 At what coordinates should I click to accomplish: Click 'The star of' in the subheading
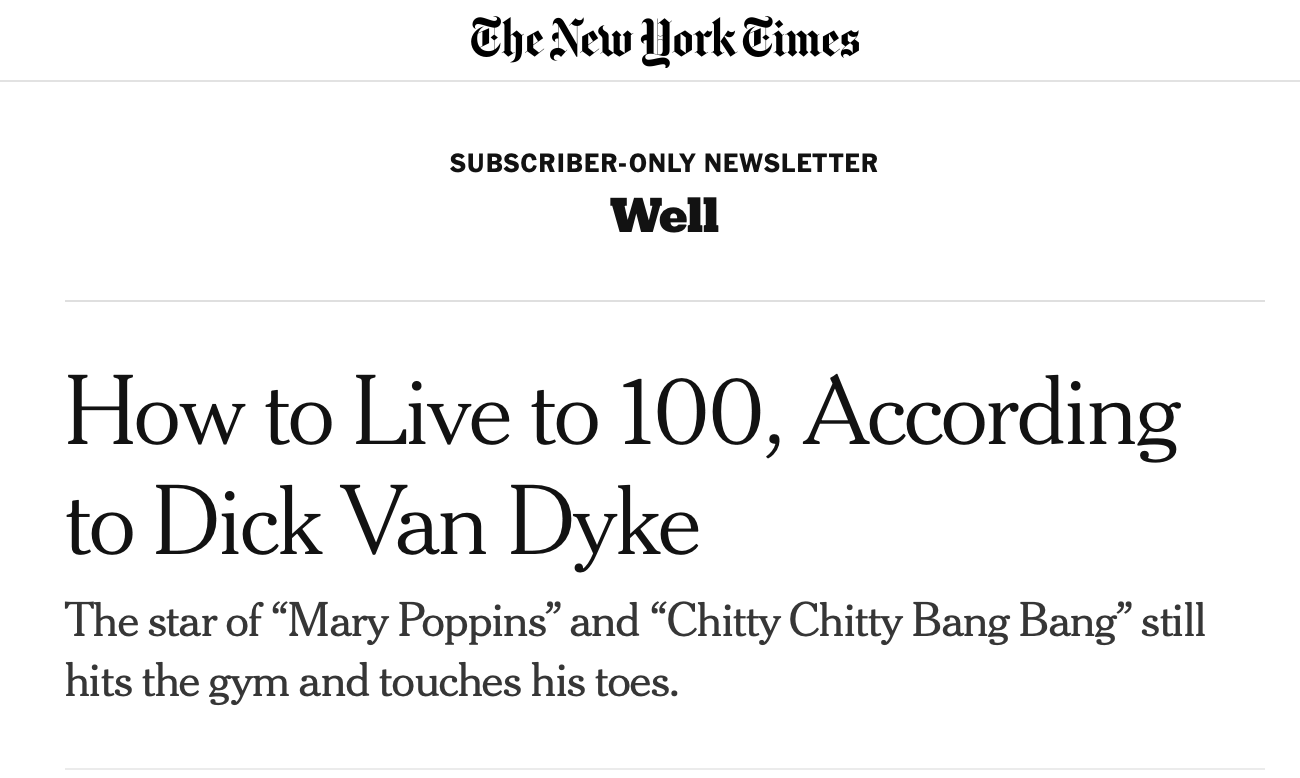pyautogui.click(x=162, y=621)
